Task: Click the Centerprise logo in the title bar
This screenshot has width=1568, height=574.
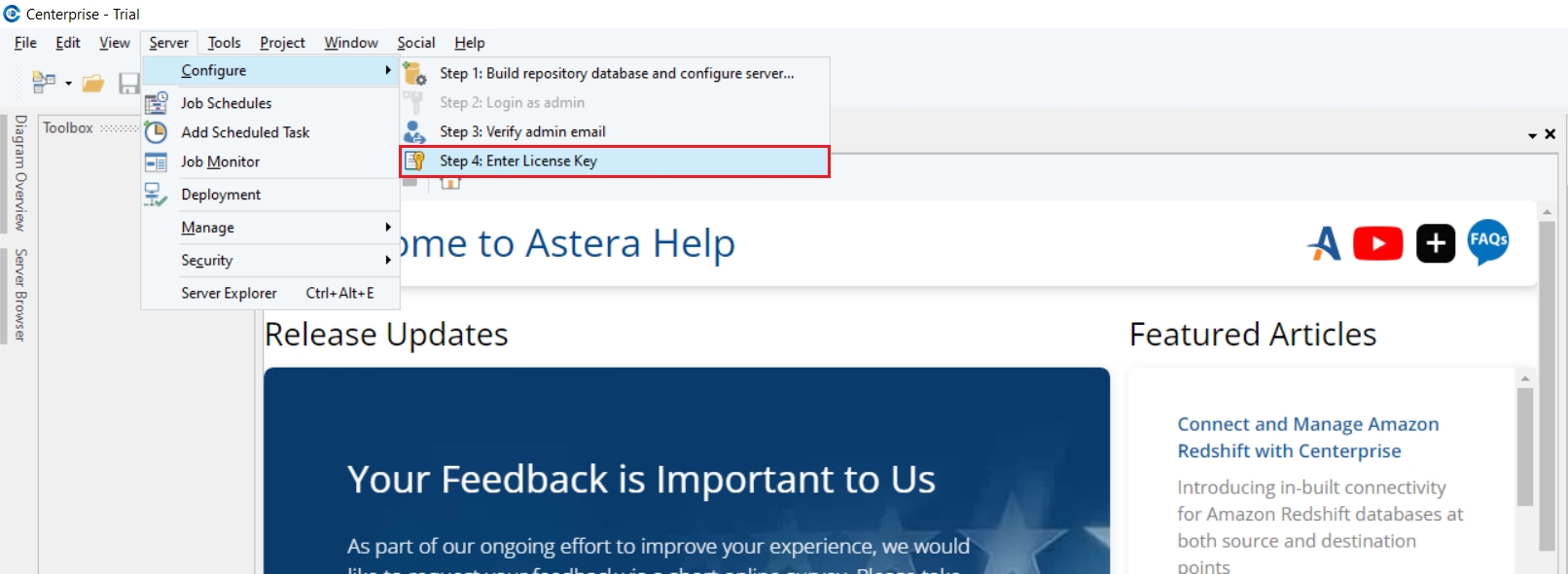Action: 12,14
